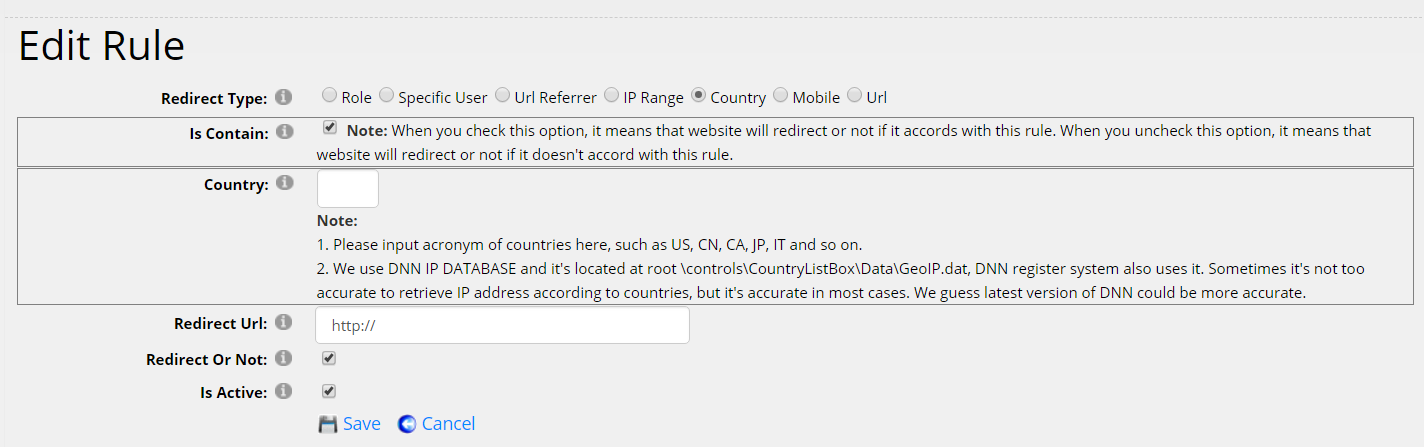Click the Is Active info icon
The width and height of the screenshot is (1424, 447).
[x=284, y=391]
